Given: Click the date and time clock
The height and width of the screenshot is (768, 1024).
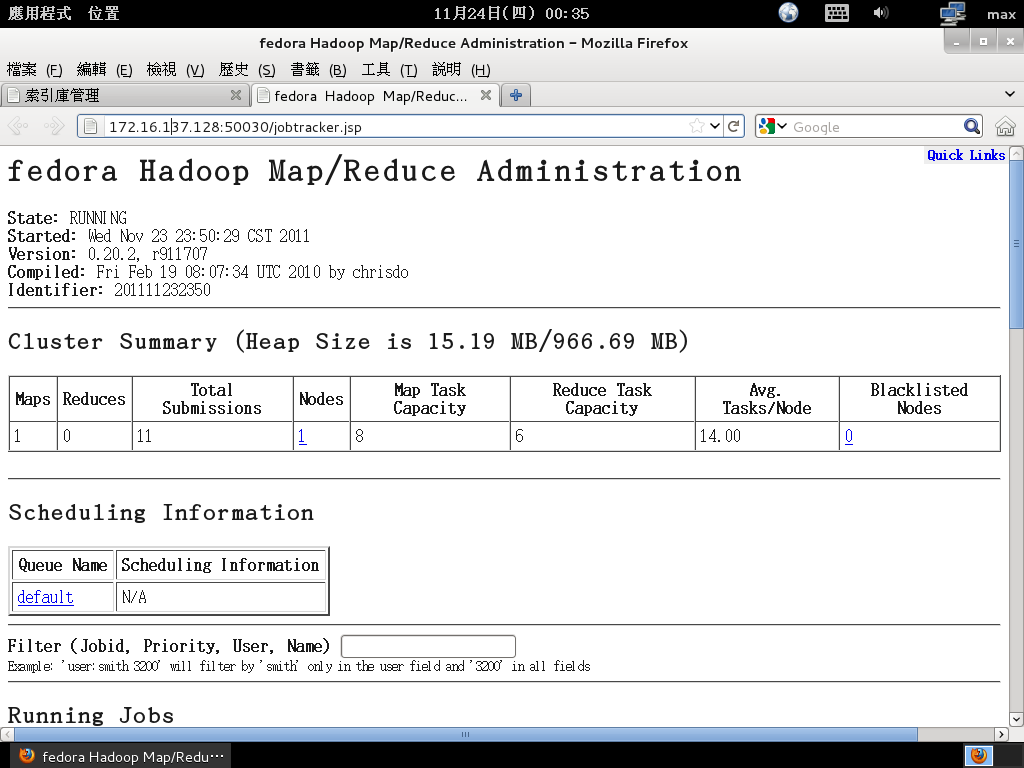Looking at the screenshot, I should (x=511, y=13).
